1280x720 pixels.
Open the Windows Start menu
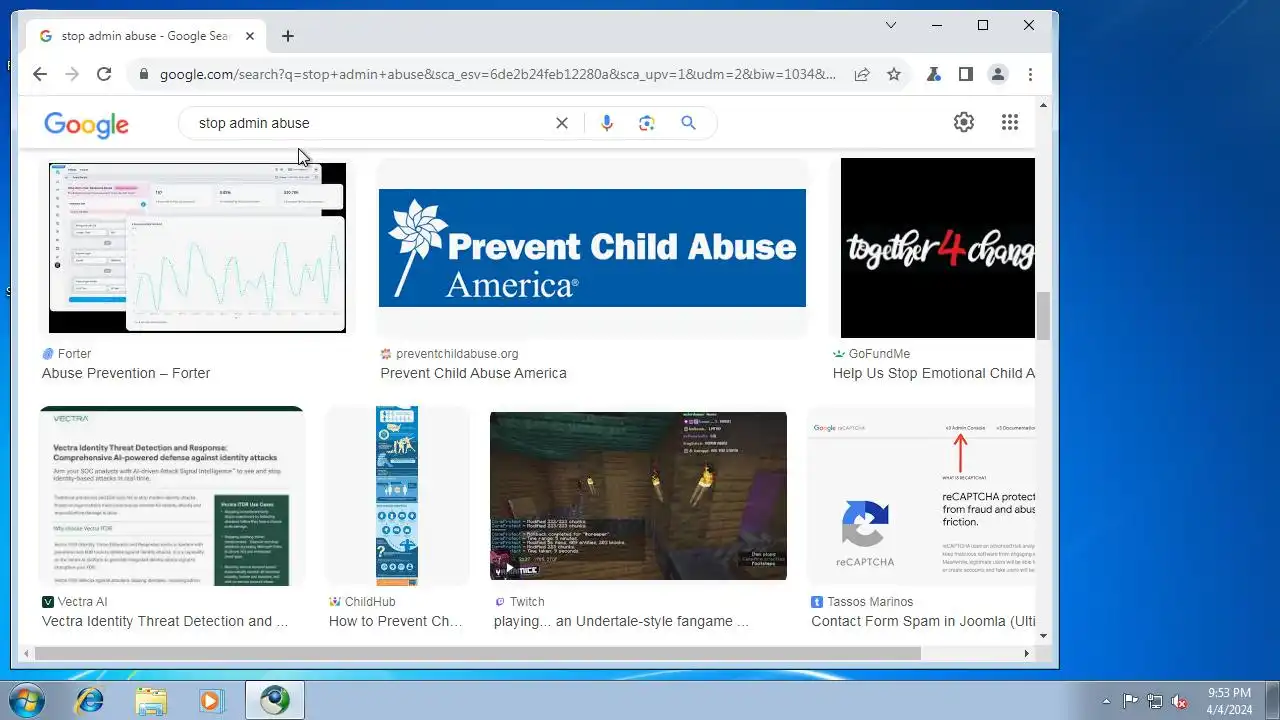27,700
